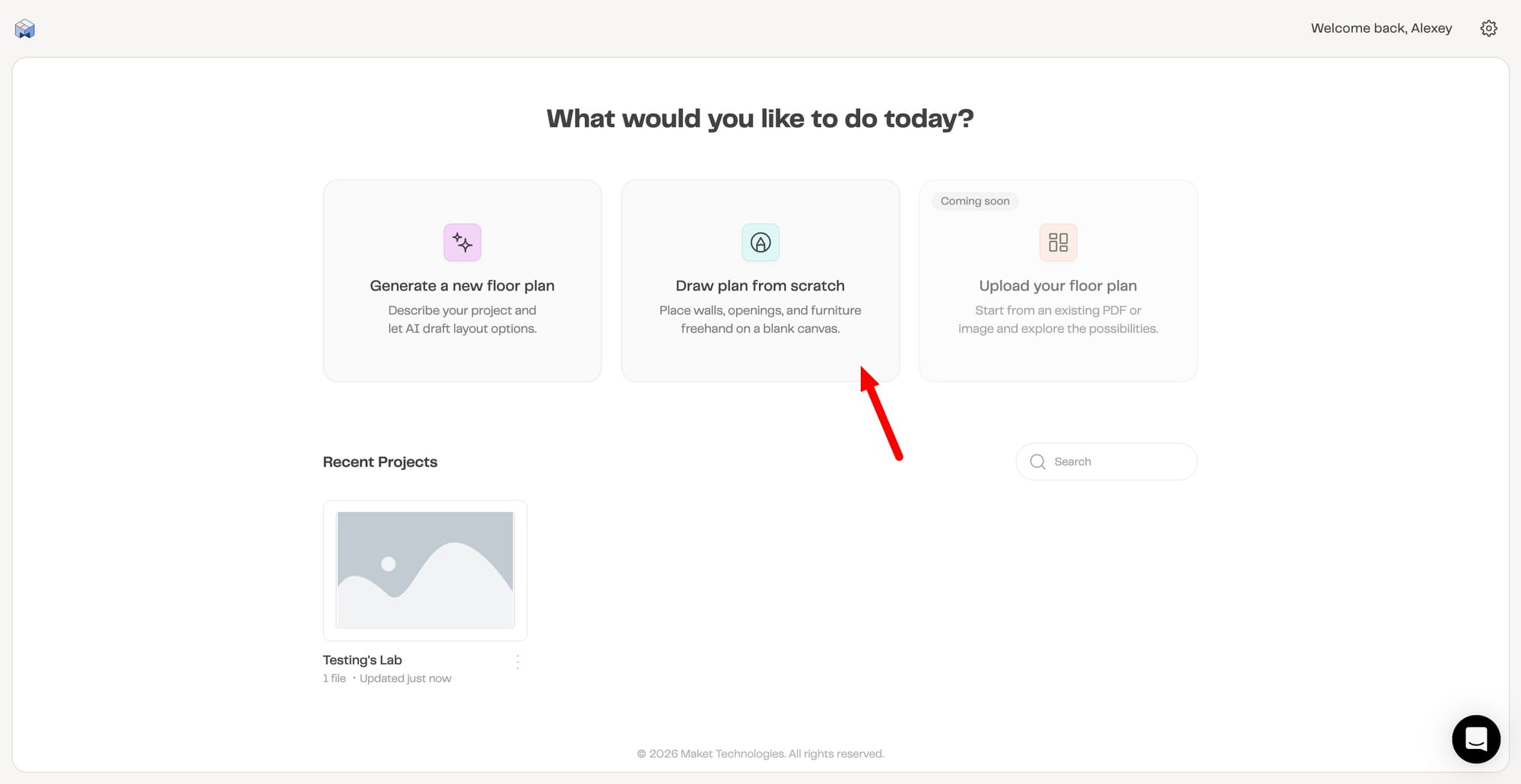Open Testing's Lab project thumbnail
This screenshot has width=1521, height=784.
click(x=425, y=570)
